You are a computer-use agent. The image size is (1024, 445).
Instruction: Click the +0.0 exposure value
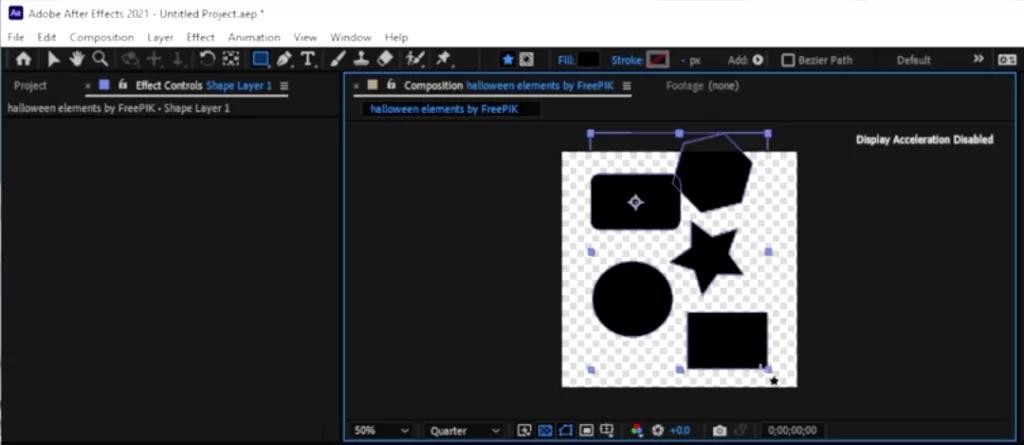(680, 431)
